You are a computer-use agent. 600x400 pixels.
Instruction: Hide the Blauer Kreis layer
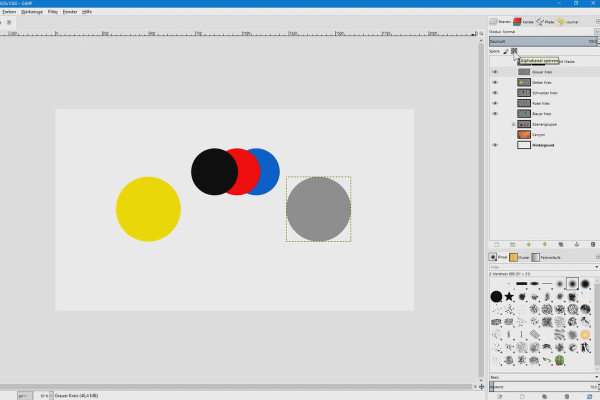pos(495,114)
